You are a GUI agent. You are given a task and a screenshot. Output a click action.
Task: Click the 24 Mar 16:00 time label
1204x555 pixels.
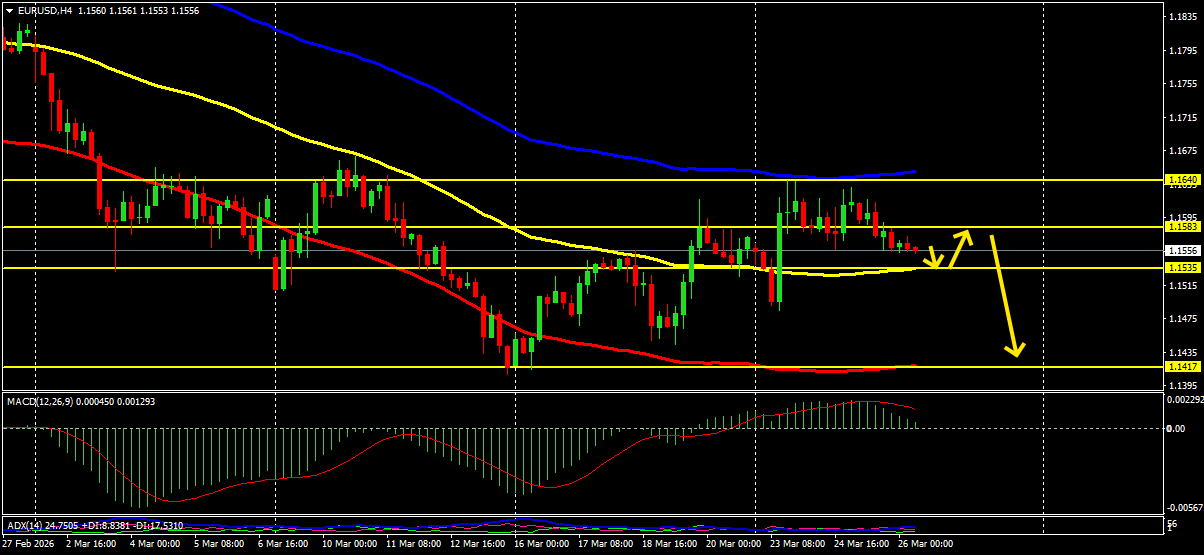point(862,544)
